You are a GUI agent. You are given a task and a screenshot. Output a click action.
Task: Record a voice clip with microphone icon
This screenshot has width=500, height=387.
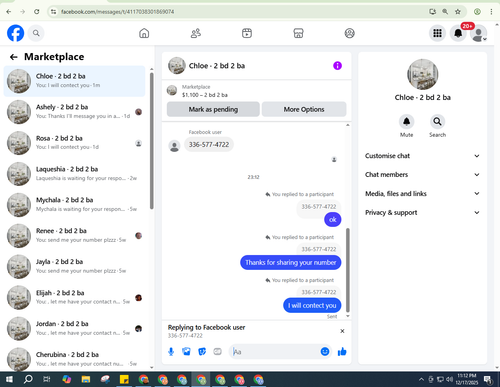pyautogui.click(x=171, y=351)
